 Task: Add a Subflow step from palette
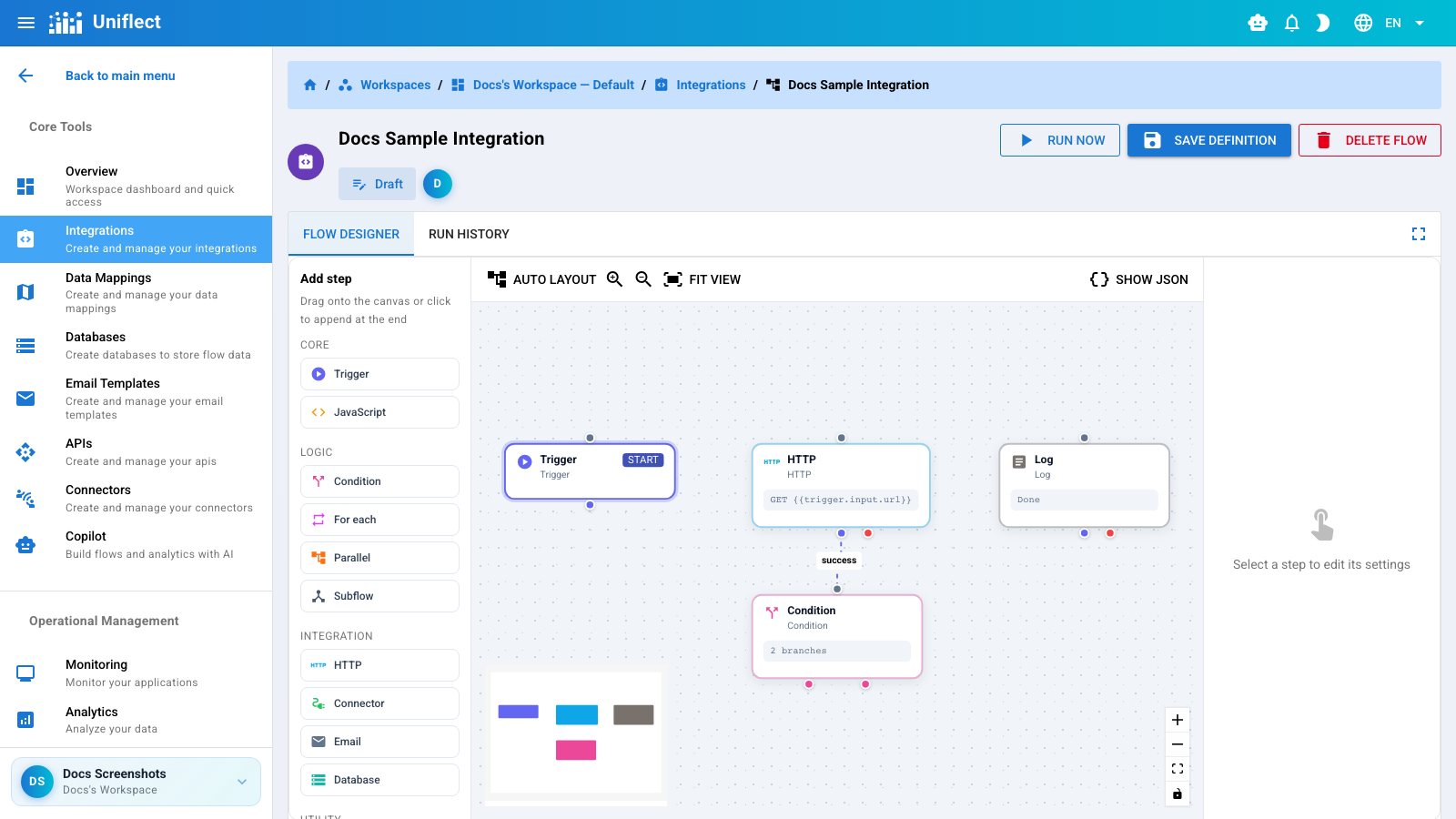[379, 596]
